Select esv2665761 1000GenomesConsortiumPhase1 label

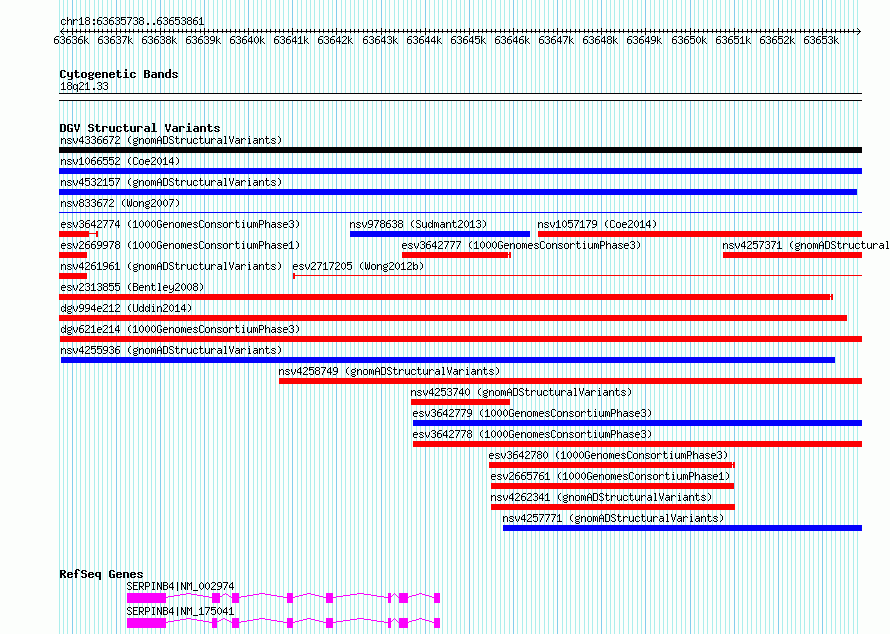[x=610, y=476]
